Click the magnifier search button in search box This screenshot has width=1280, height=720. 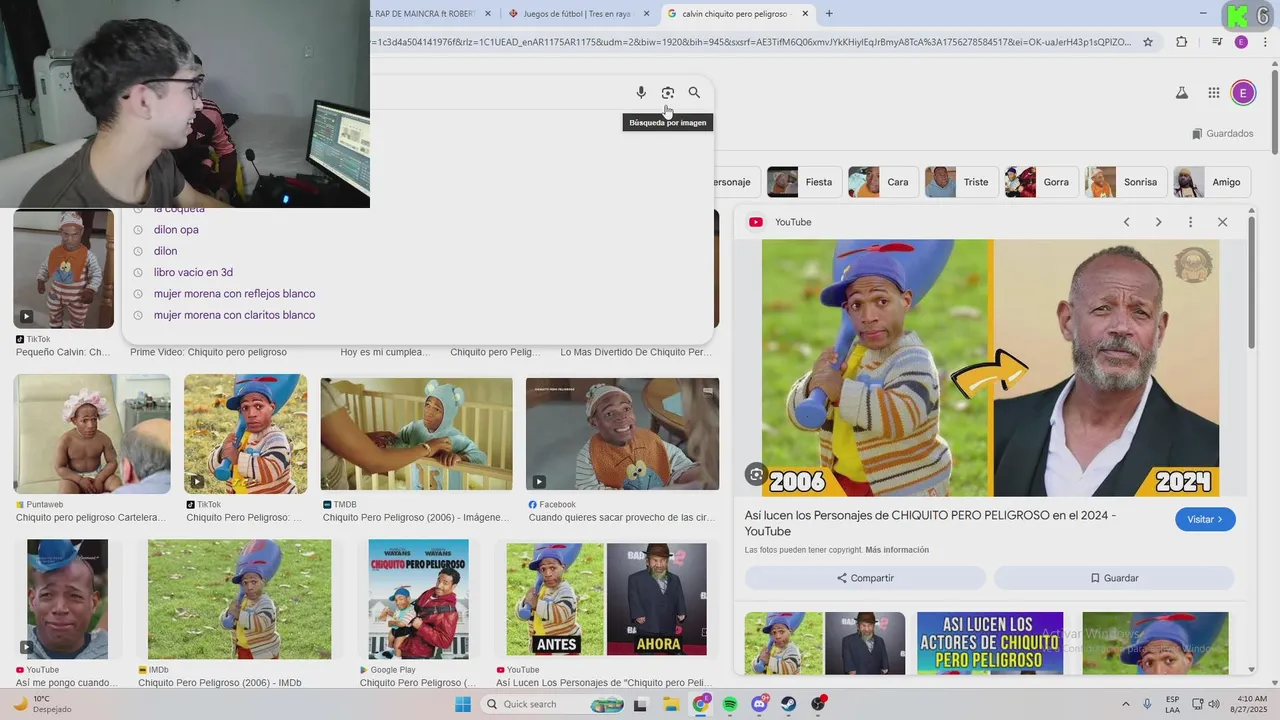click(x=694, y=92)
